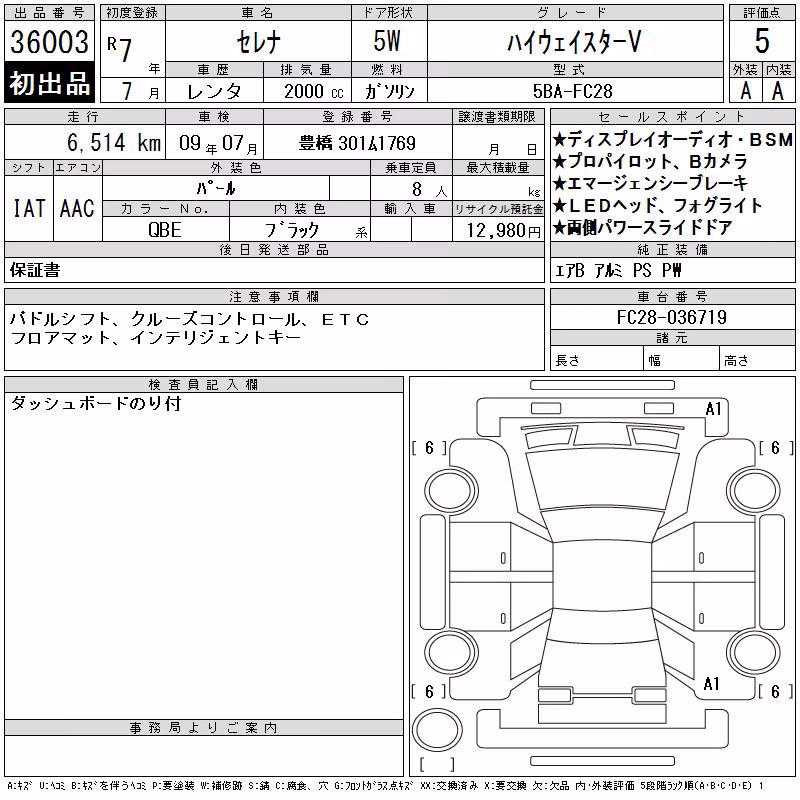Select the shift type IAT

point(29,208)
